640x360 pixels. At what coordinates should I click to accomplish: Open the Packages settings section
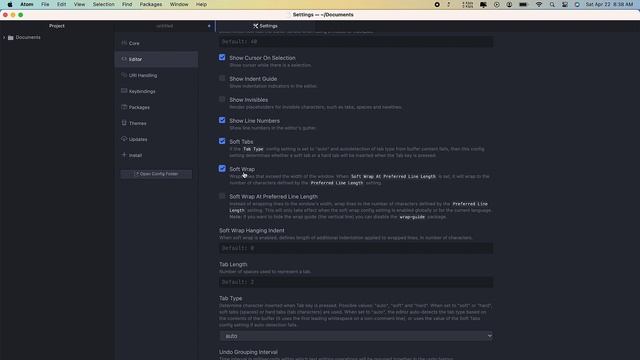coord(156,107)
